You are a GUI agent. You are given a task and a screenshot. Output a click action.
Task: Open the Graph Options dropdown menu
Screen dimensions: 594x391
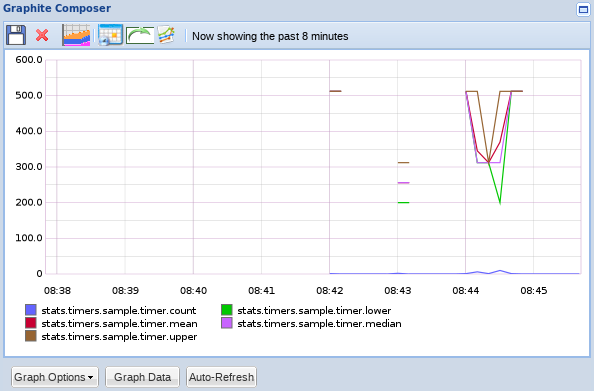coord(55,377)
